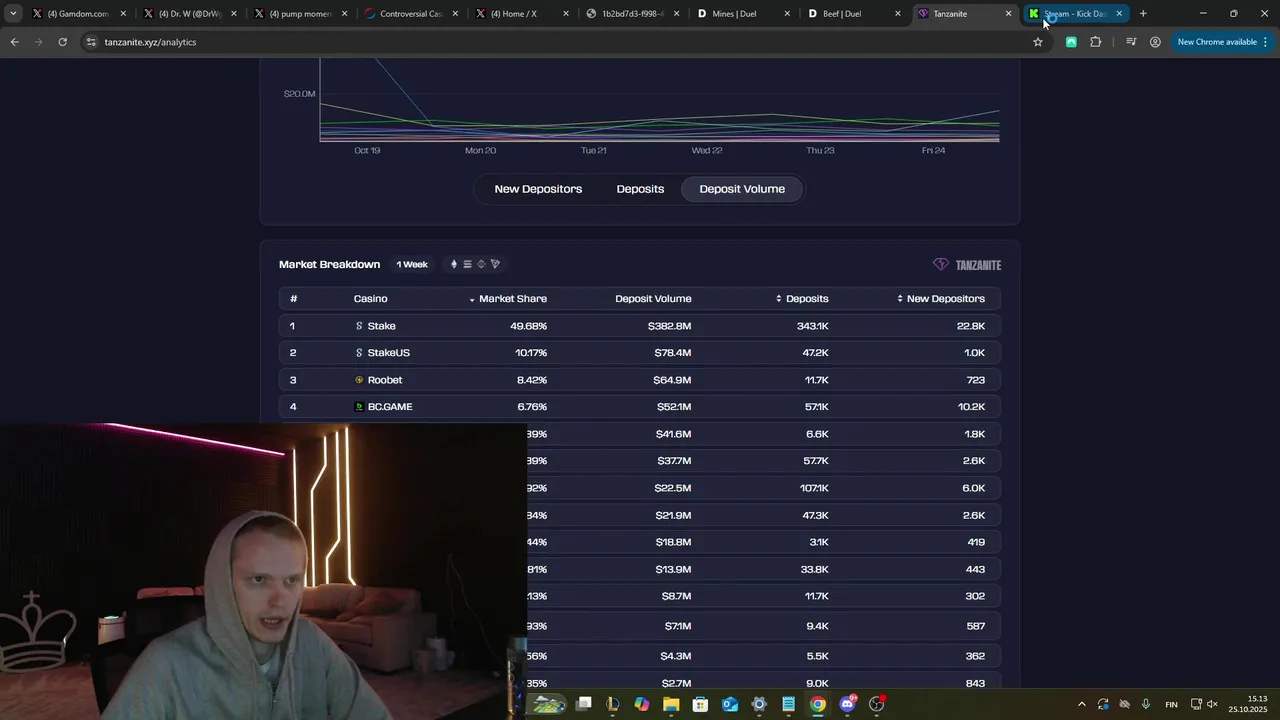Sort table by New Depositors column
The height and width of the screenshot is (720, 1280).
(941, 299)
